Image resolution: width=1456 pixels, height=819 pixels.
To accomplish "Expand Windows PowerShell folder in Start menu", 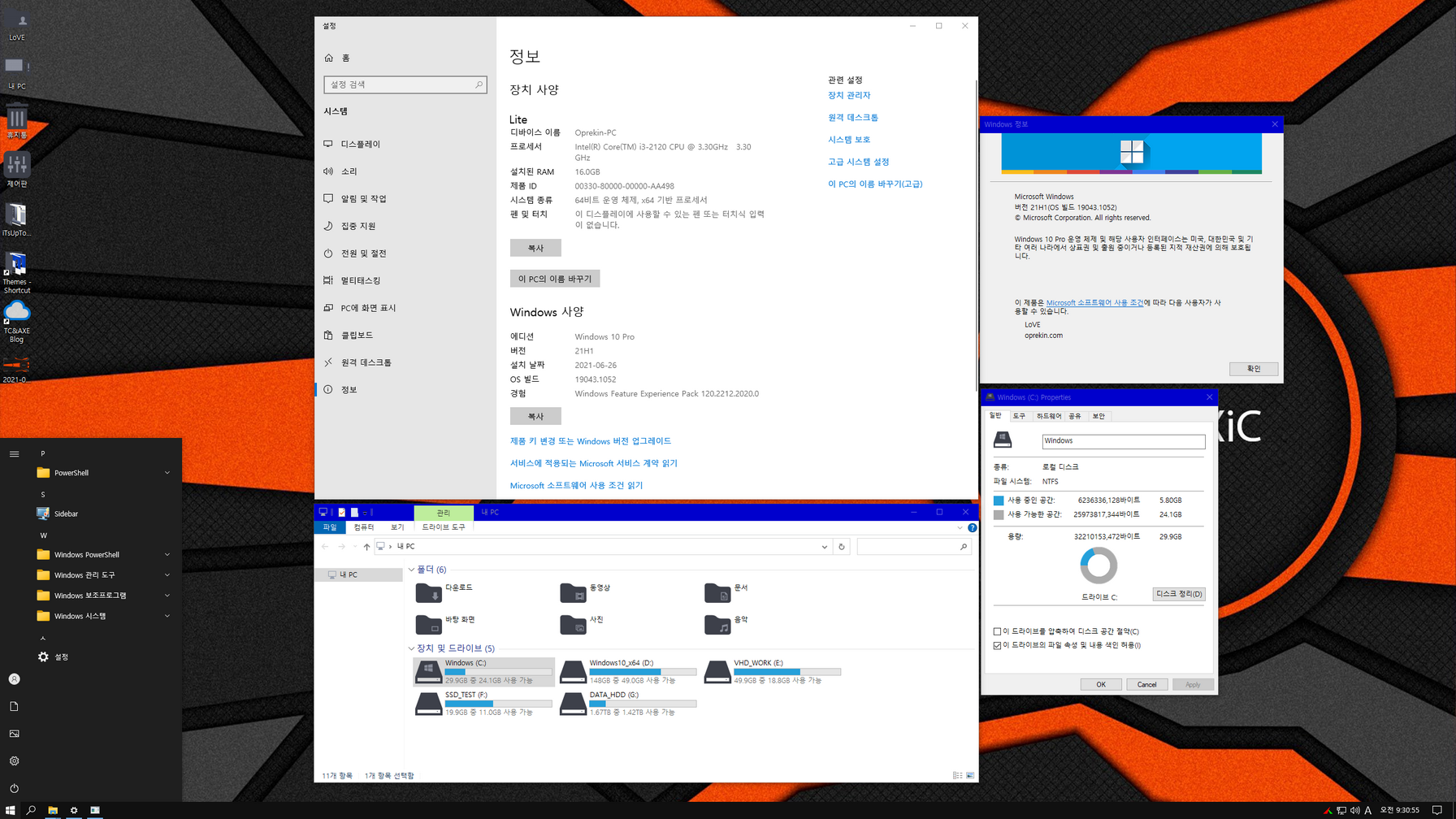I will [102, 555].
